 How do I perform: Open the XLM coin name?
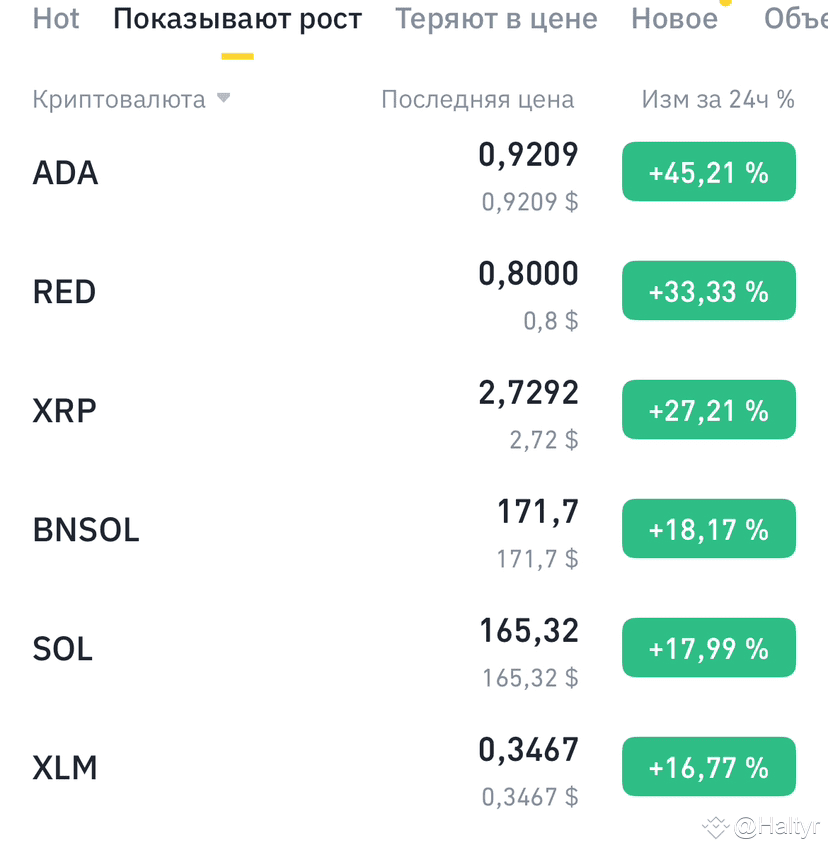[65, 768]
